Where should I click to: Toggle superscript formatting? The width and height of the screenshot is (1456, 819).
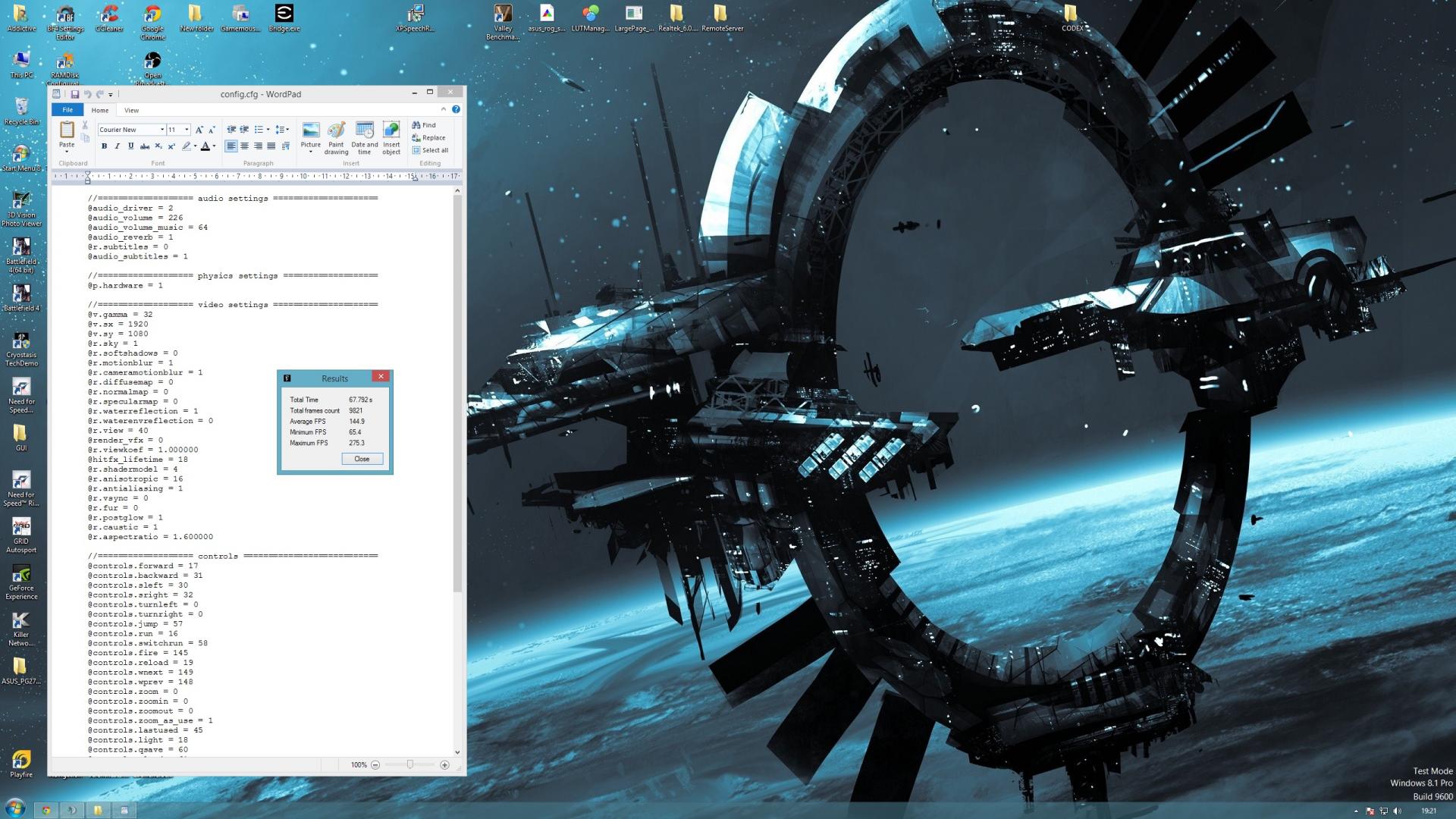[x=171, y=146]
